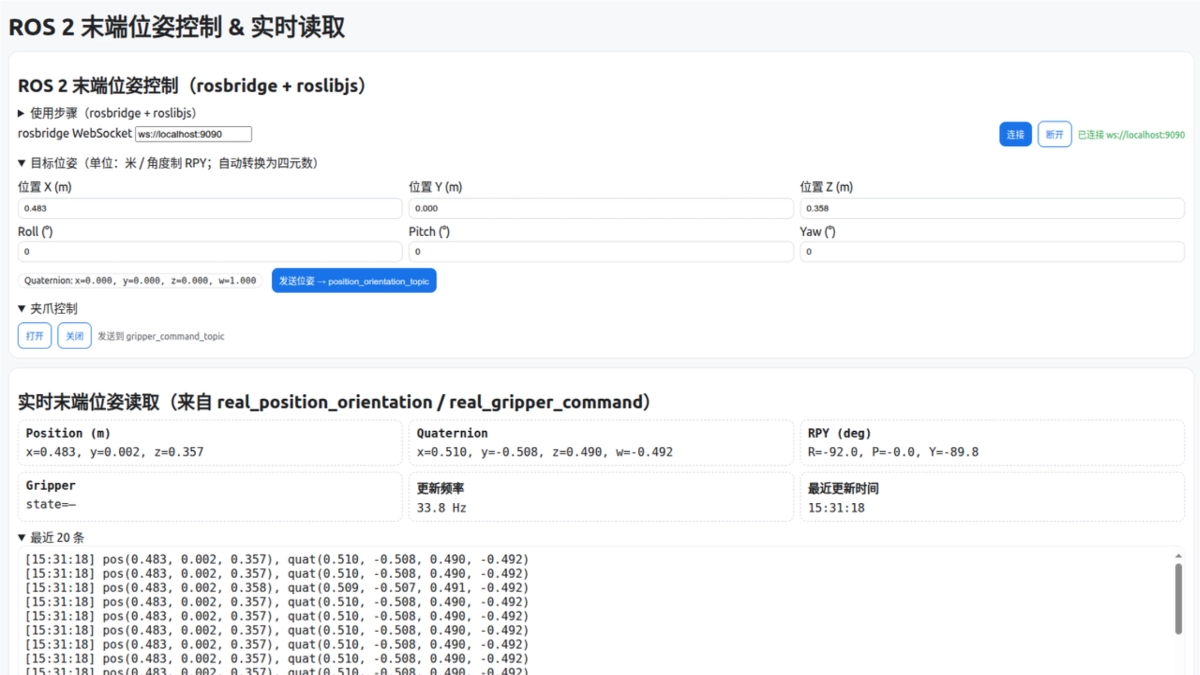This screenshot has height=675, width=1200.
Task: Select the 位置 Y (m) input field
Action: 601,208
